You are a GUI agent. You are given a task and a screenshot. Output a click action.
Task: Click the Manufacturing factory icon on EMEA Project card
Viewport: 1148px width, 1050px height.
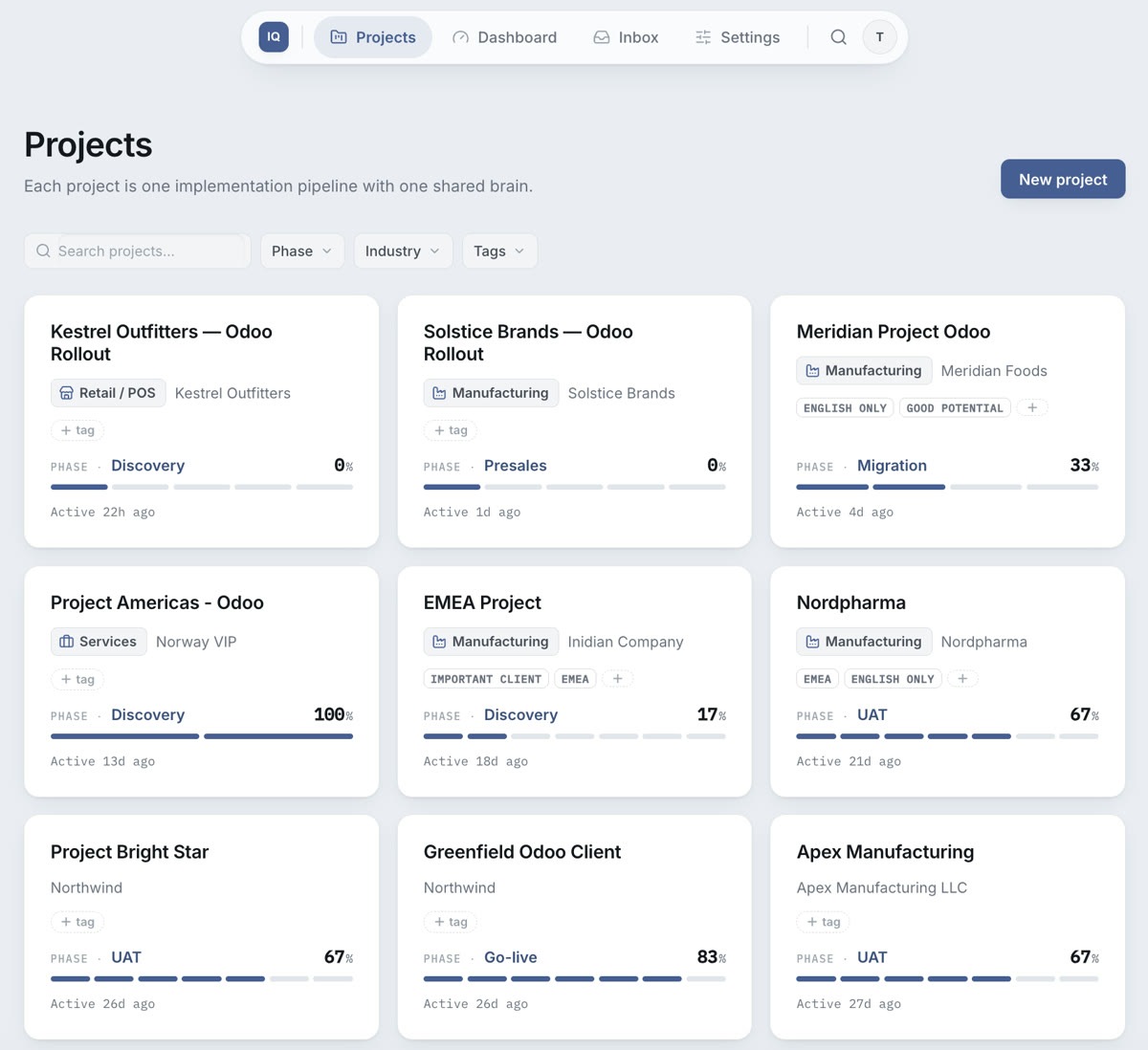coord(439,642)
